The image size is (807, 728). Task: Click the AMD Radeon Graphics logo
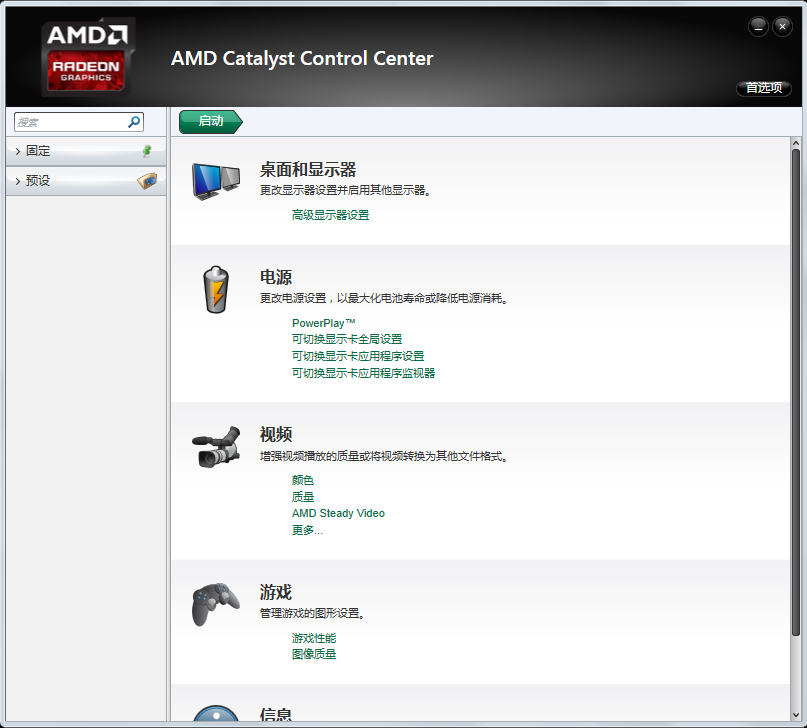(88, 57)
